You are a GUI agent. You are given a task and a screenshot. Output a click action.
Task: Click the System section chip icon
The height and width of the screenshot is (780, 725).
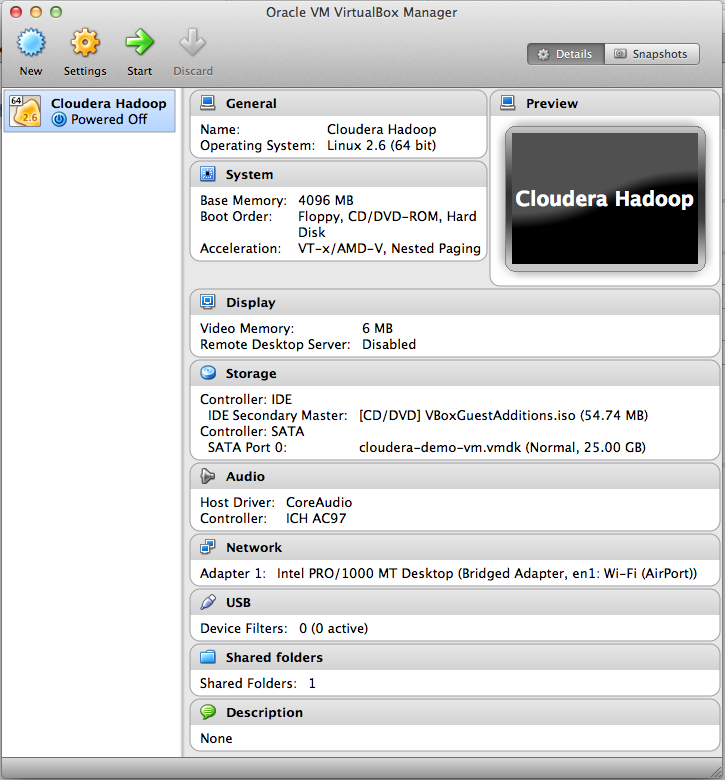click(207, 174)
